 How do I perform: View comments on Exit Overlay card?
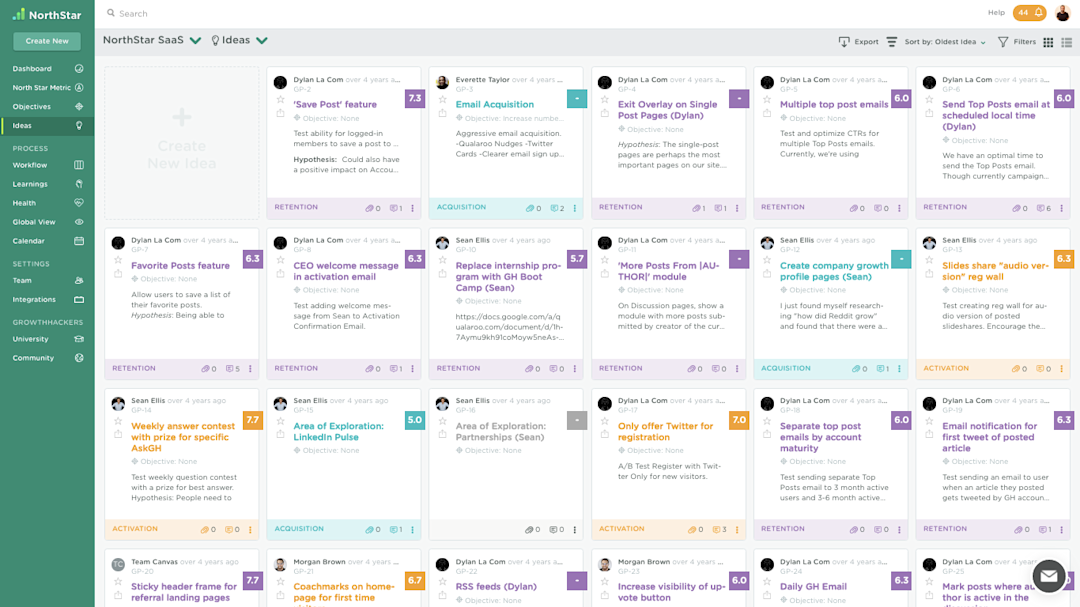pyautogui.click(x=720, y=208)
